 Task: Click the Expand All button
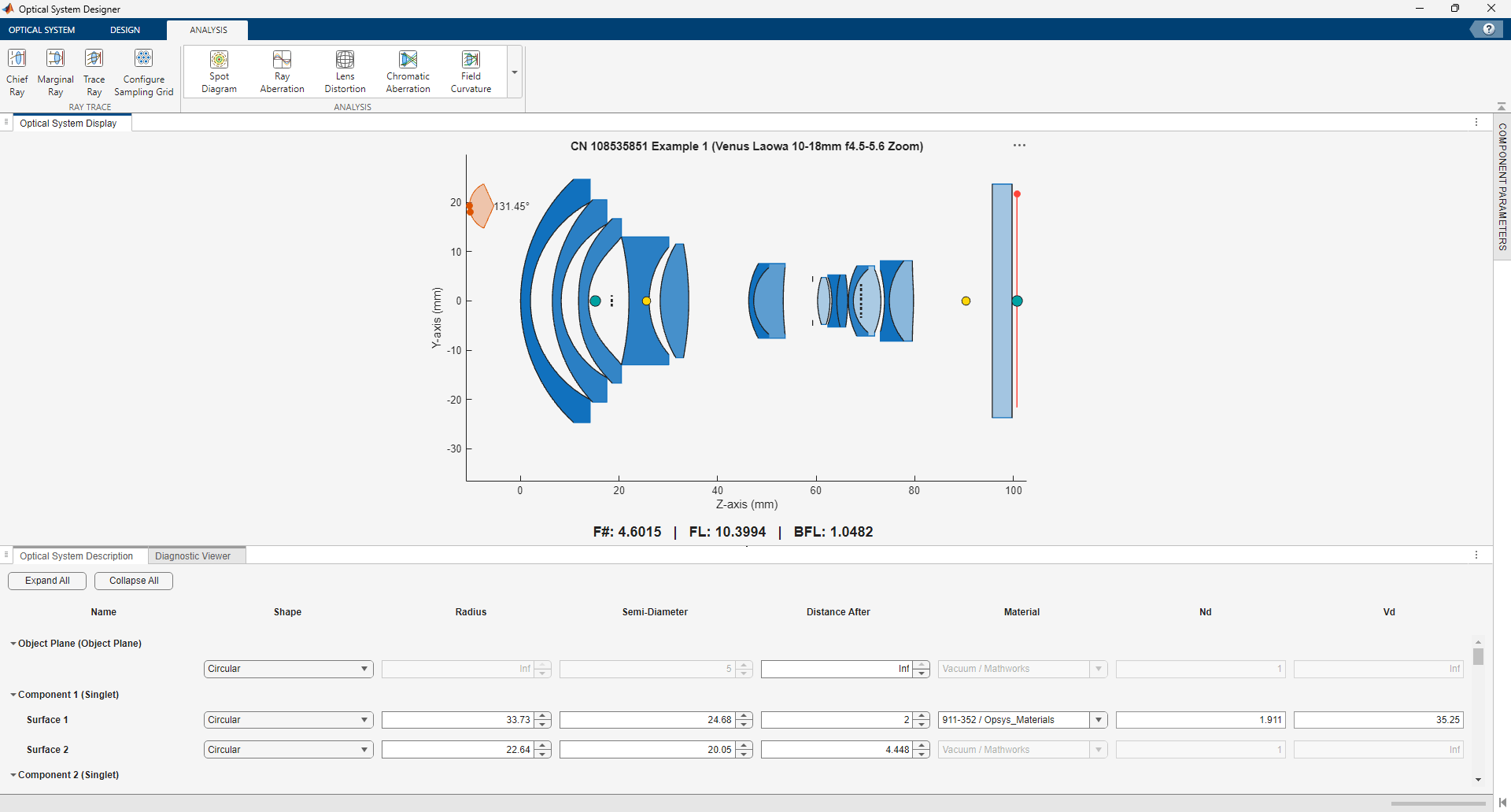click(46, 581)
